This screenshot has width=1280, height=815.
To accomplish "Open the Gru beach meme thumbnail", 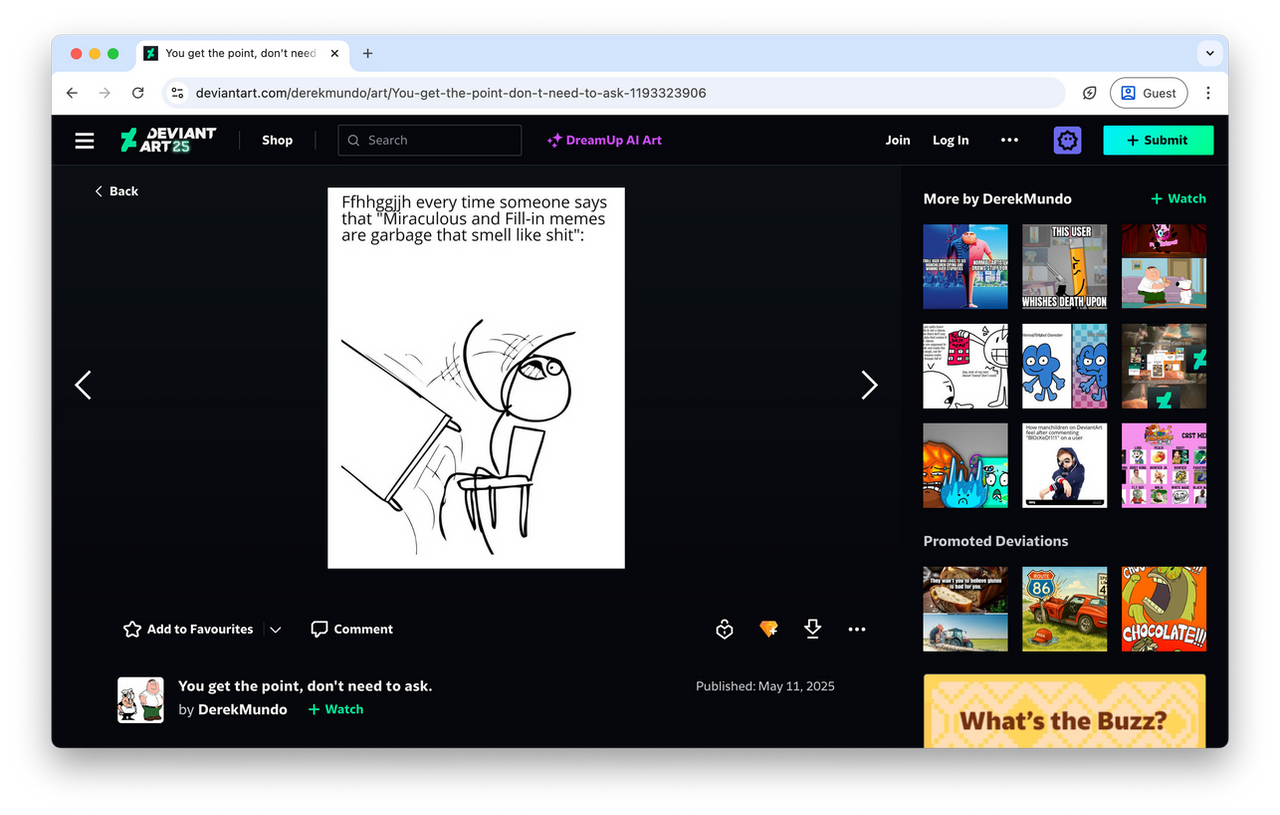I will coord(965,266).
